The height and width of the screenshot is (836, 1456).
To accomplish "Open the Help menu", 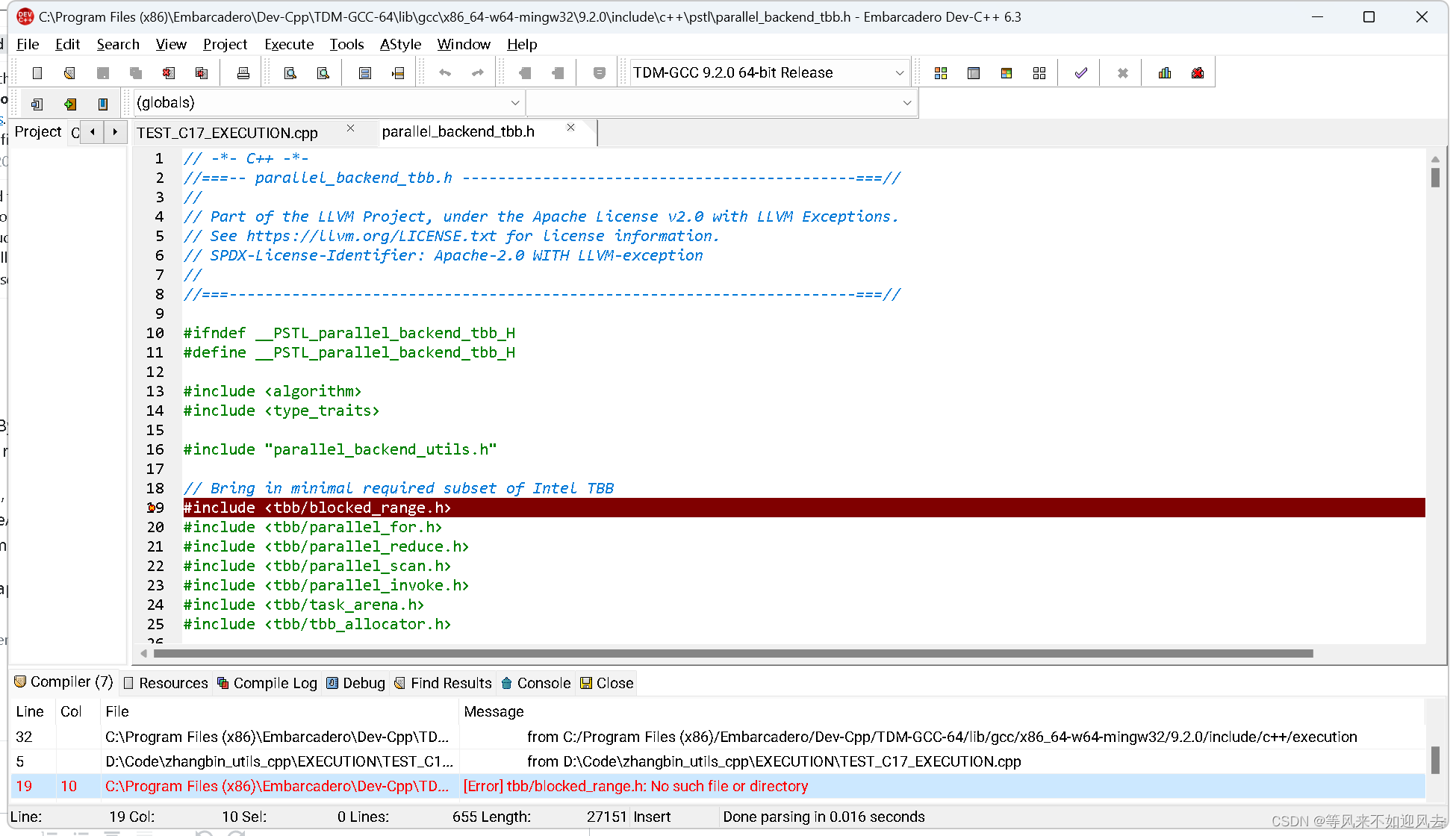I will (x=522, y=44).
